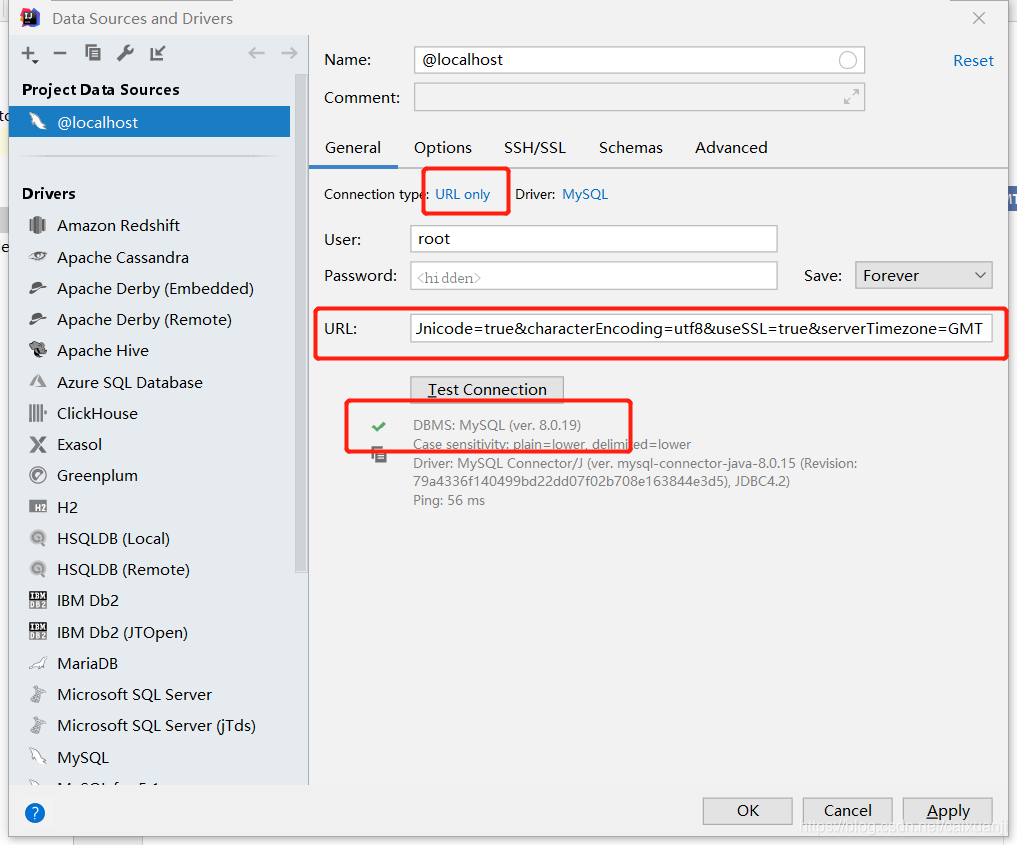The image size is (1017, 845).
Task: Expand the Comment field editor
Action: (851, 97)
